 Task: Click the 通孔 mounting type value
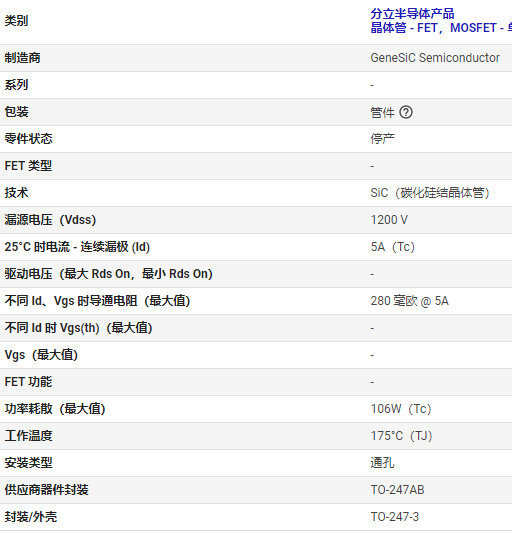click(x=382, y=463)
